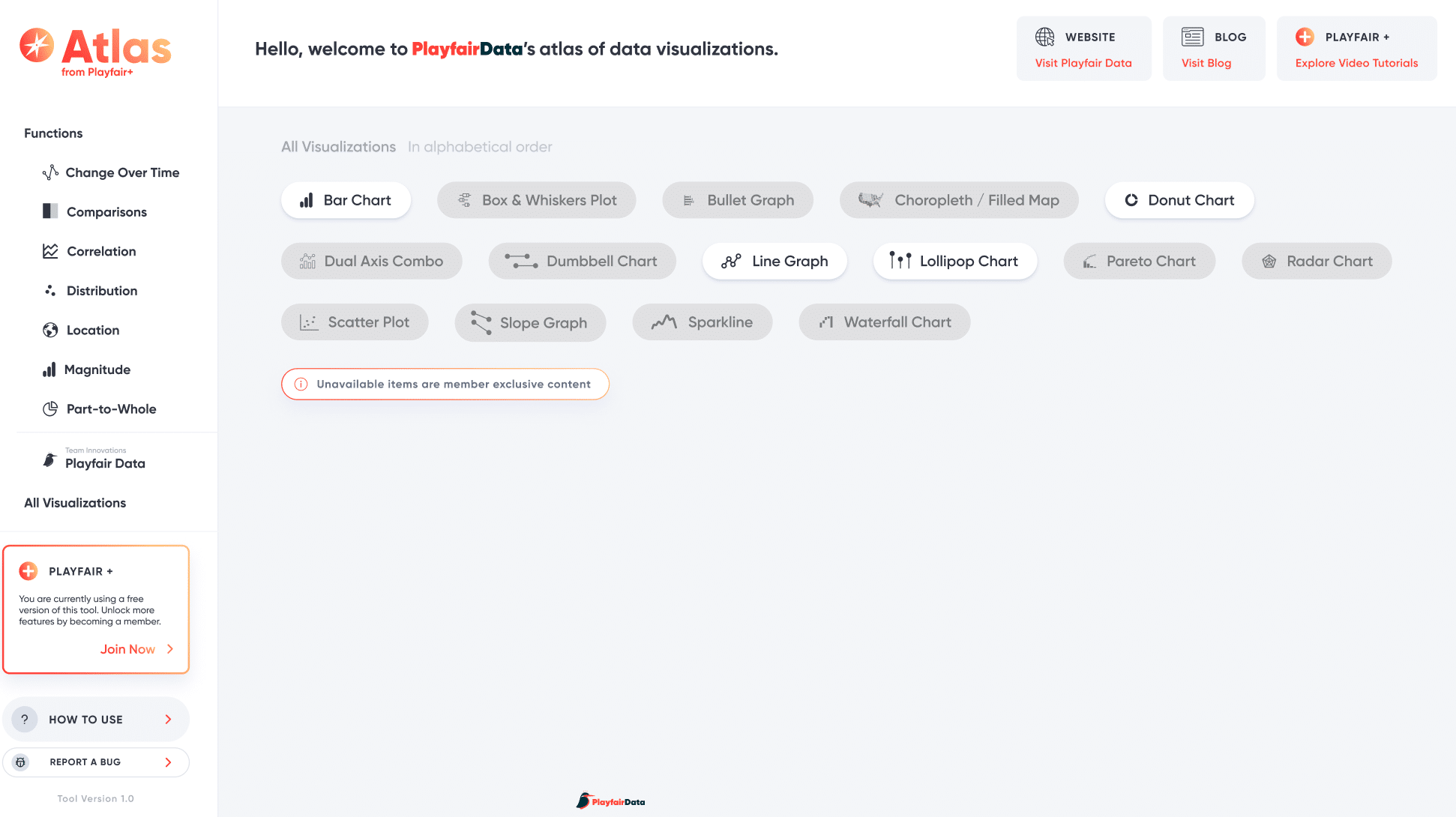Image resolution: width=1456 pixels, height=817 pixels.
Task: Click locked Waterfall Chart chip
Action: (885, 322)
